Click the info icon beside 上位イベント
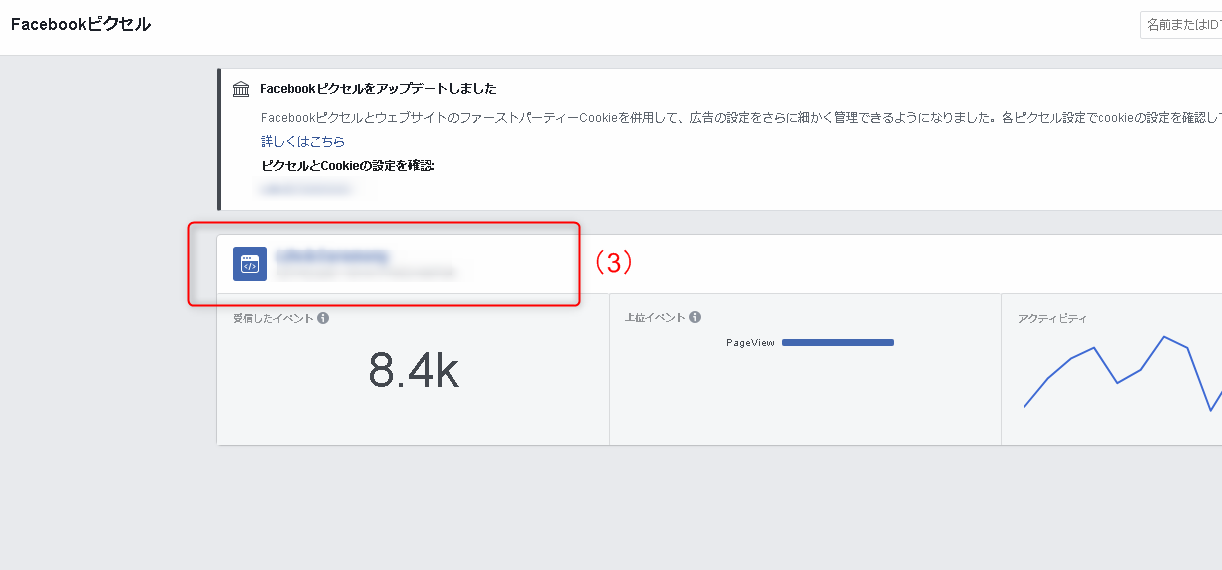This screenshot has width=1222, height=570. coord(695,317)
